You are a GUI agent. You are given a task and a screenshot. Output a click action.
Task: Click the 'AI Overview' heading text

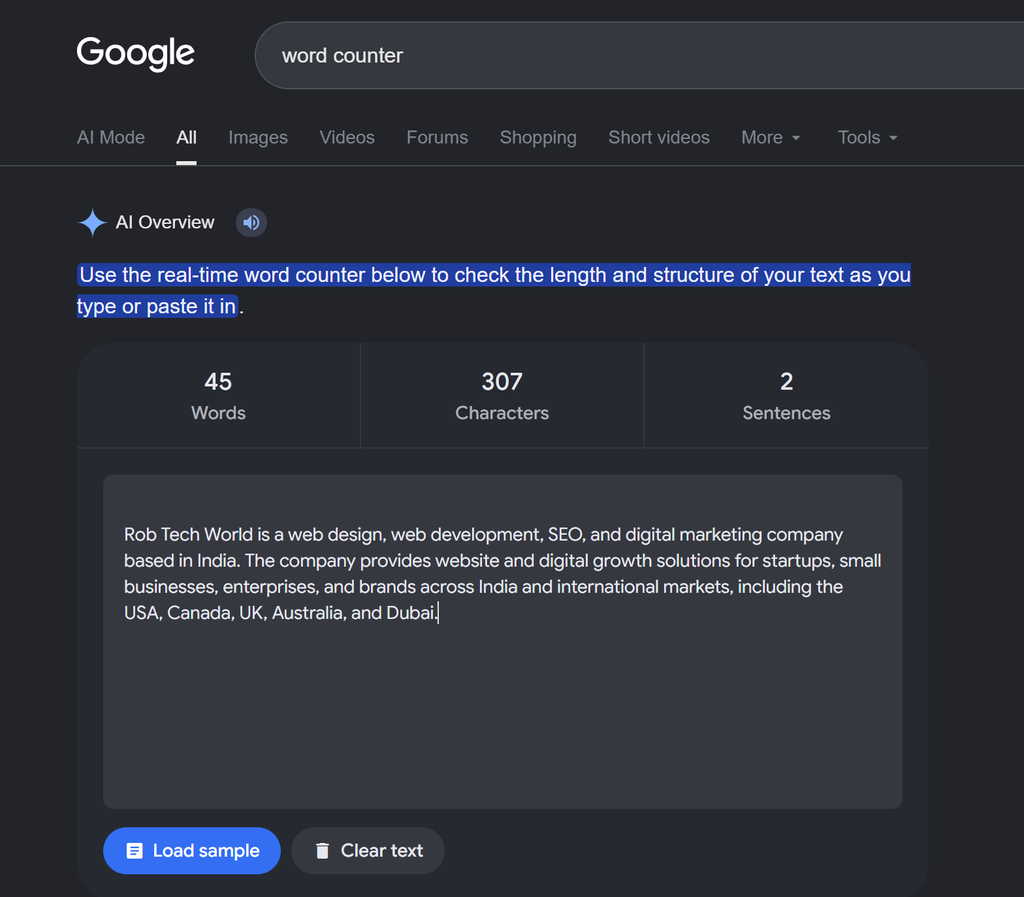click(165, 223)
